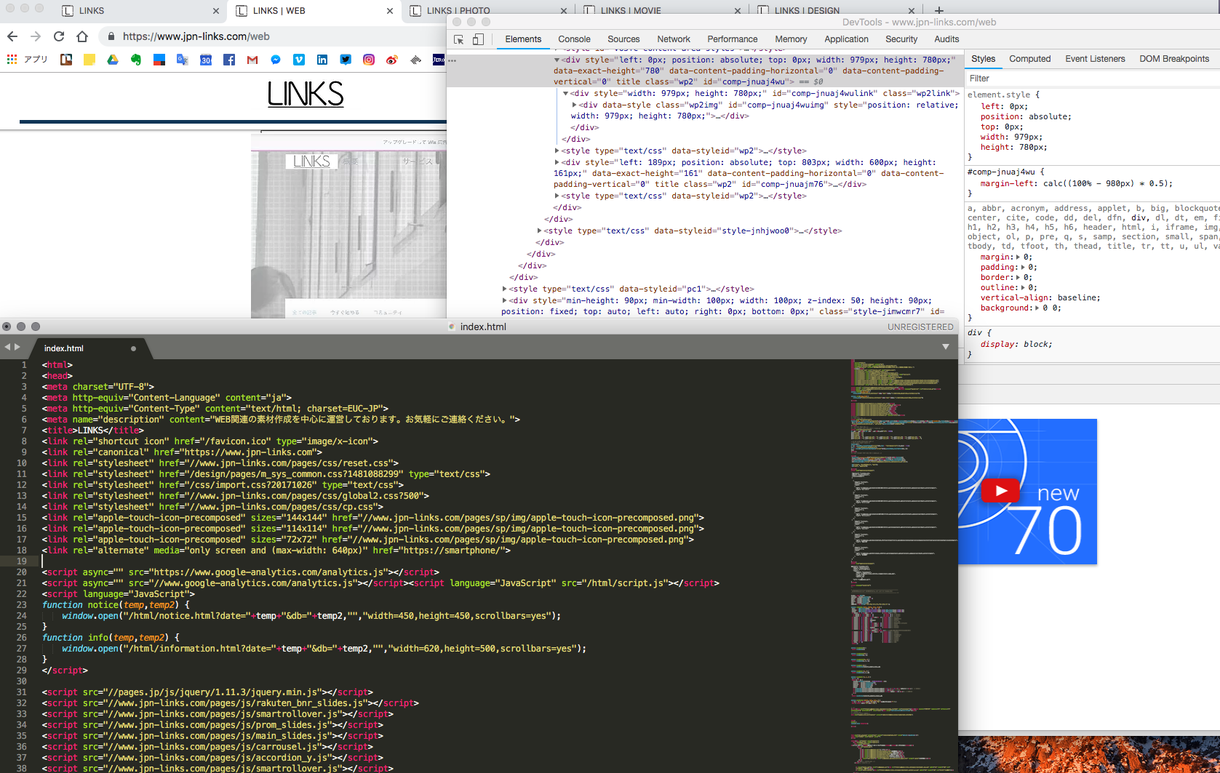
Task: Activate the DevTools element inspector arrow icon
Action: click(x=459, y=40)
